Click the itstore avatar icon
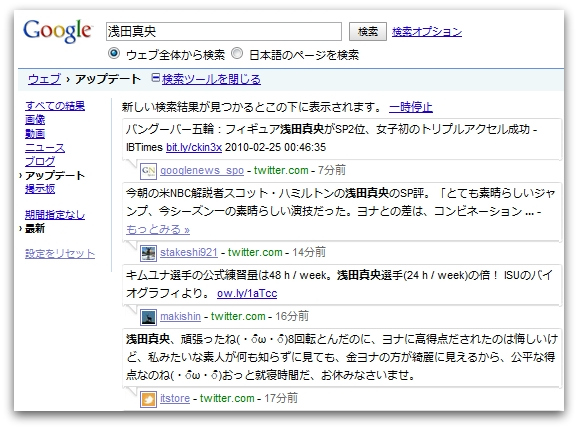578x429 pixels. click(x=148, y=399)
